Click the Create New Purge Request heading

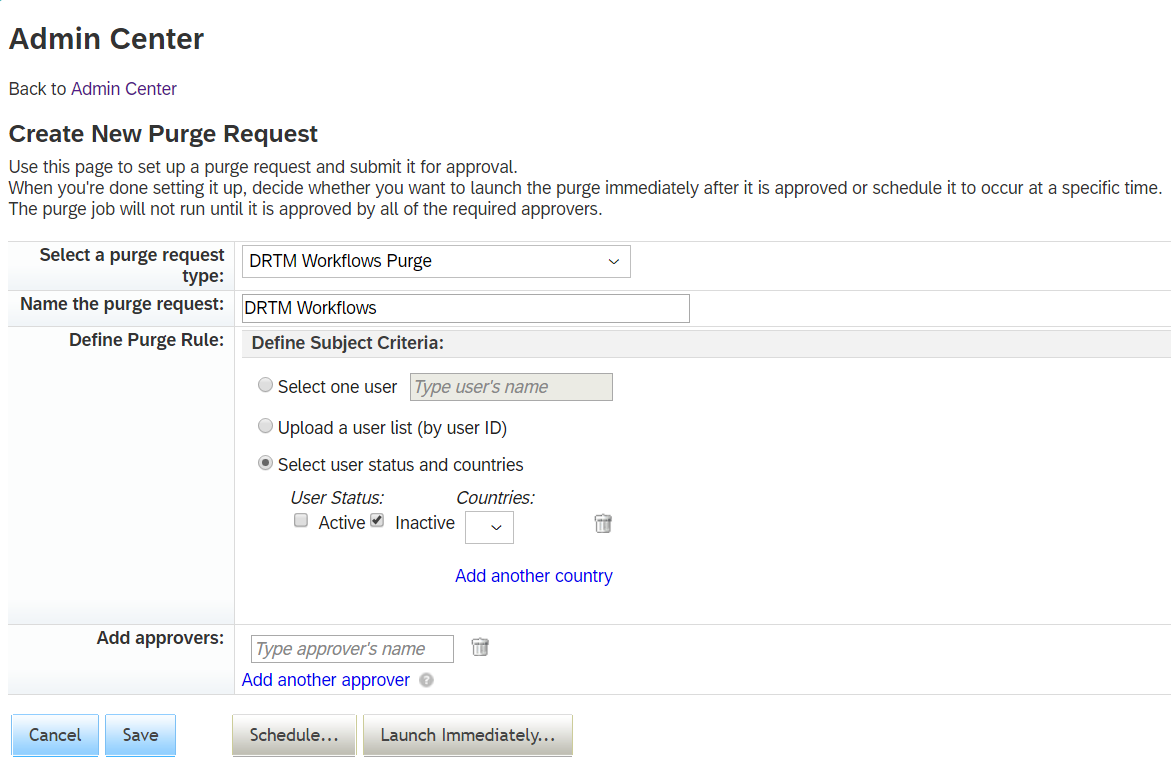pos(164,134)
